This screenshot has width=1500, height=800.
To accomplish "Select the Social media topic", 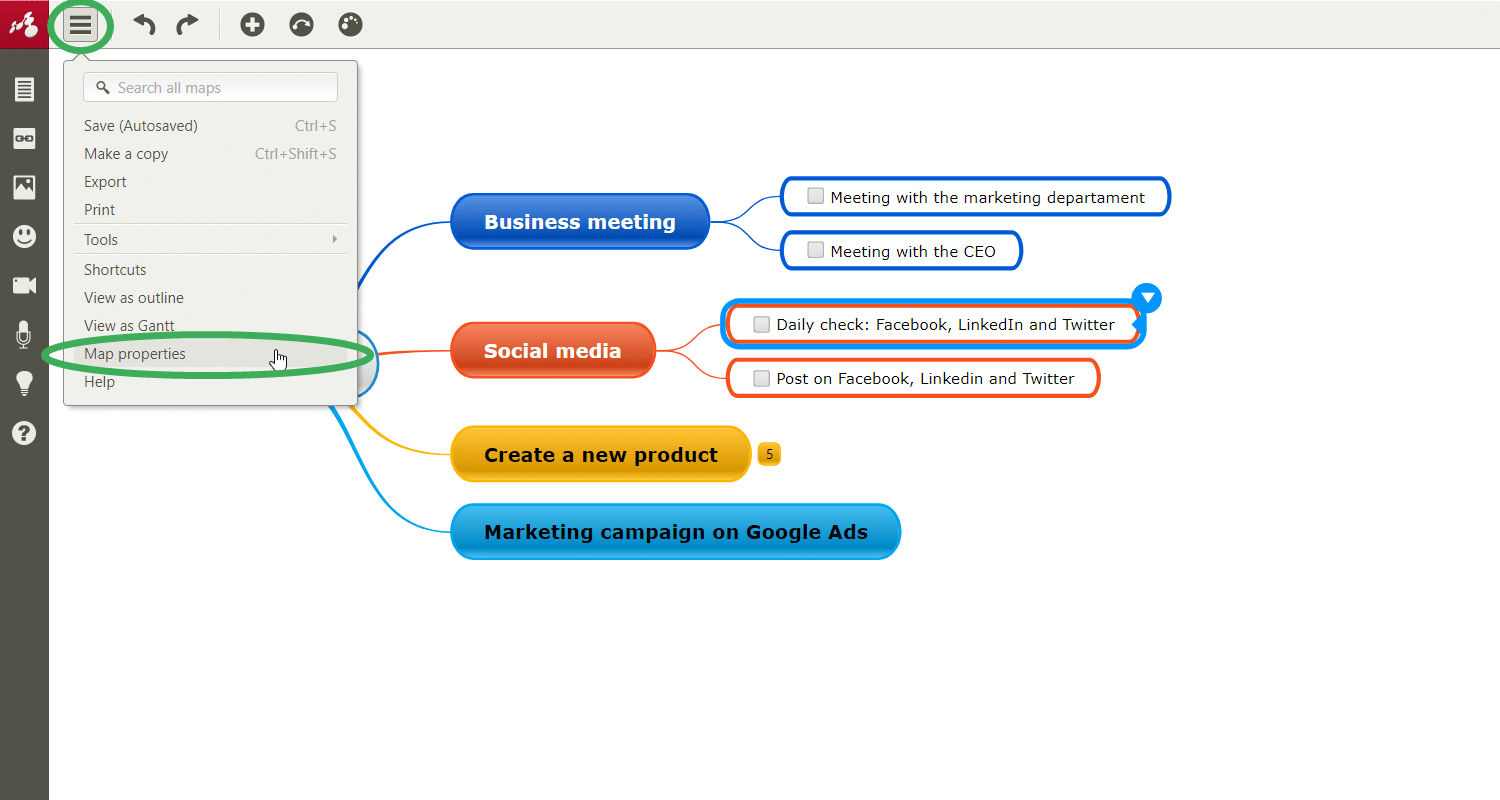I will (553, 351).
